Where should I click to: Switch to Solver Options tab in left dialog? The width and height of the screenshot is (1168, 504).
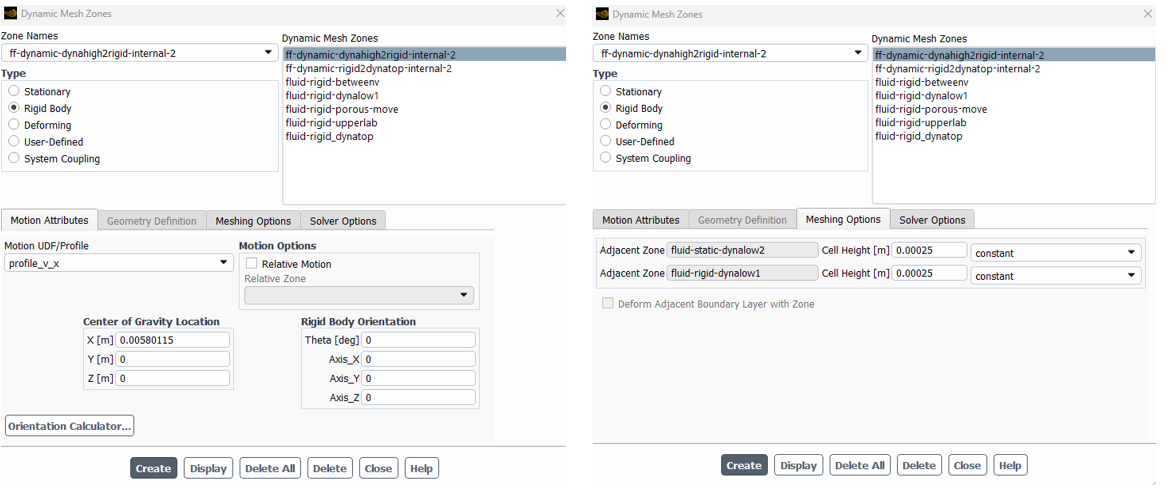pyautogui.click(x=343, y=221)
